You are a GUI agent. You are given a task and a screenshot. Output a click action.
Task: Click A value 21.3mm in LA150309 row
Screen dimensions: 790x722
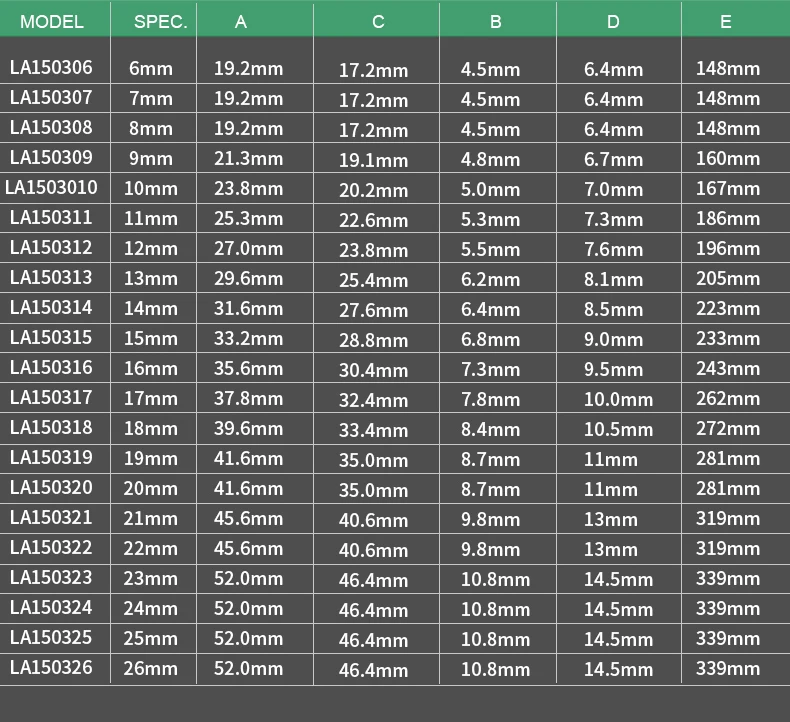point(248,159)
